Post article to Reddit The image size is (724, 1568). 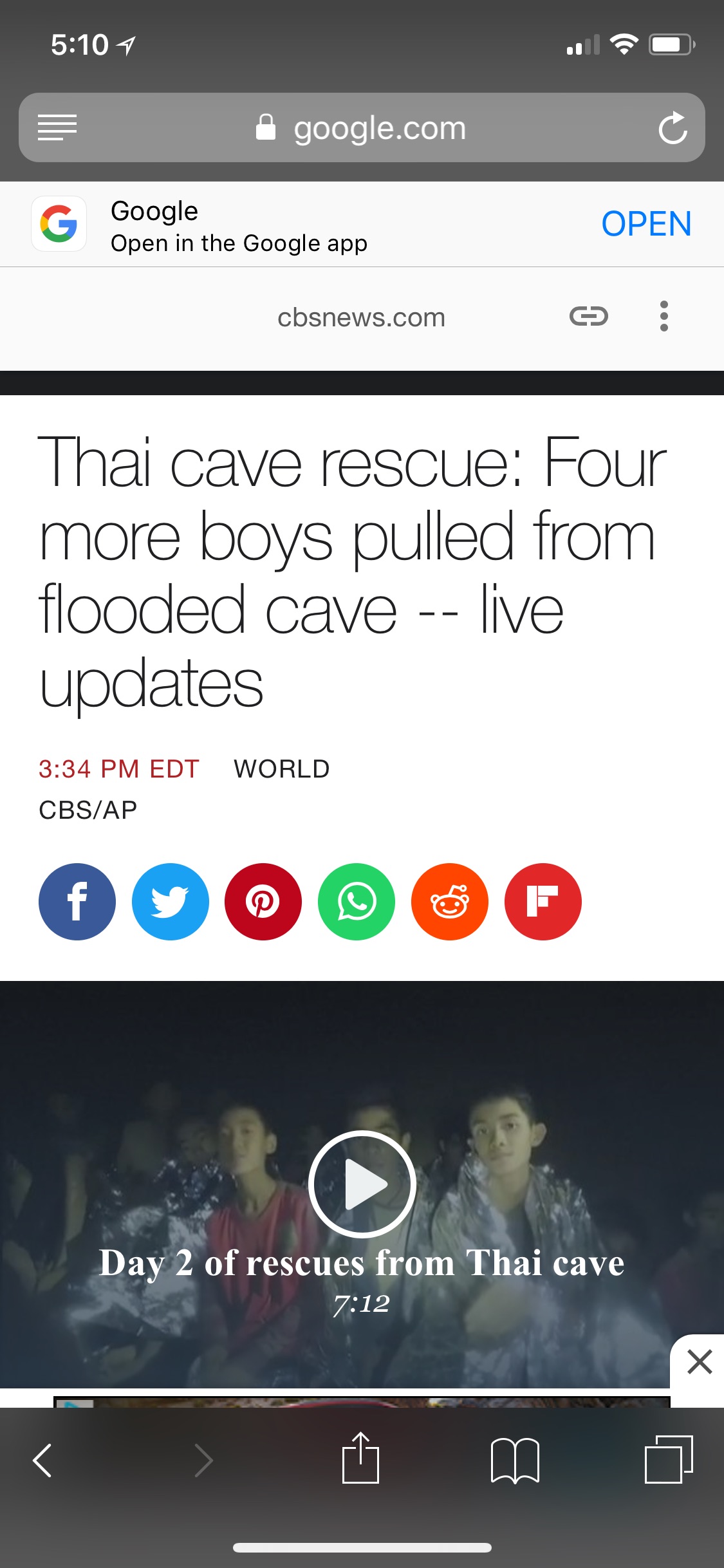tap(450, 901)
